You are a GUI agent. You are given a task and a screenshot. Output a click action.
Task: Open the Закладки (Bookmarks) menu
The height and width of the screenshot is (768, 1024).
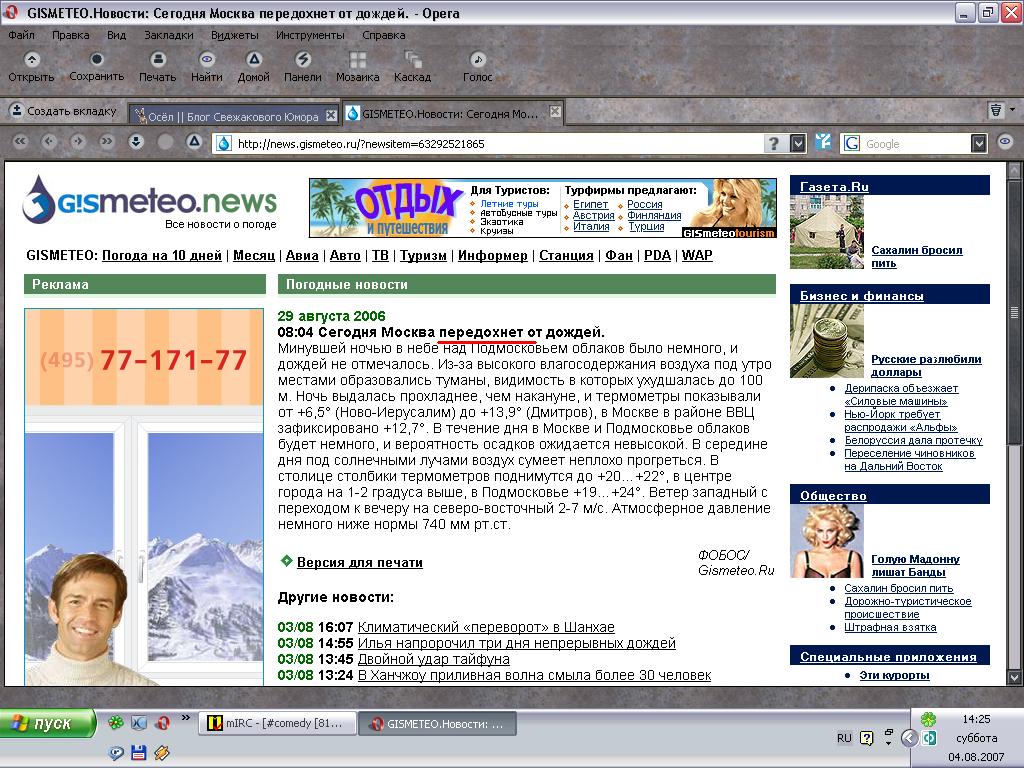pos(169,34)
